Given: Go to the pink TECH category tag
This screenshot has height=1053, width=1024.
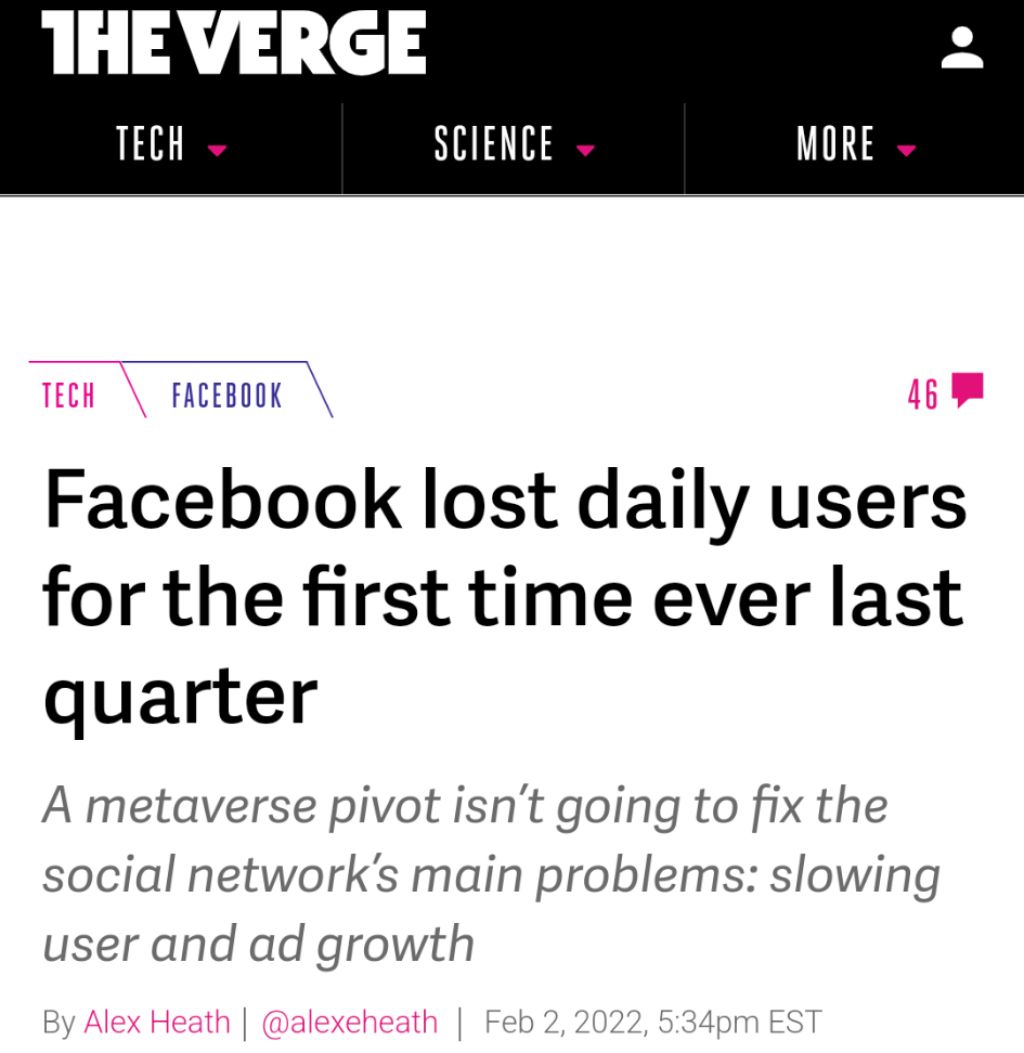Looking at the screenshot, I should (69, 396).
